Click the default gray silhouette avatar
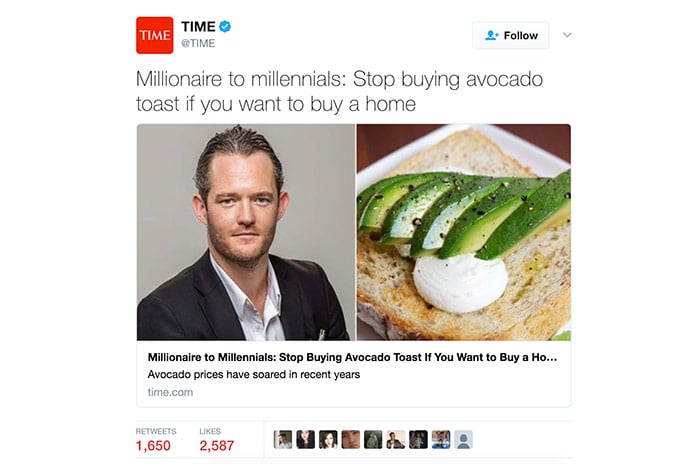 point(463,439)
